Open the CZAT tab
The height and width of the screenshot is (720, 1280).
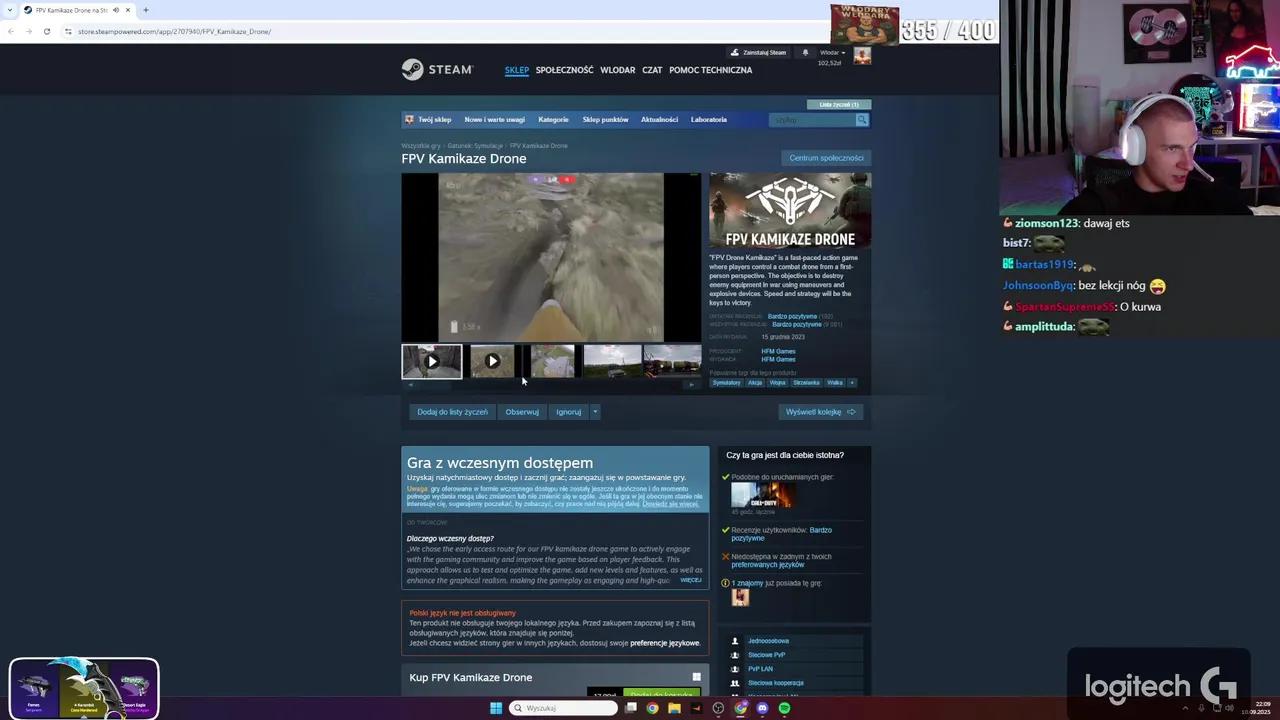point(652,70)
